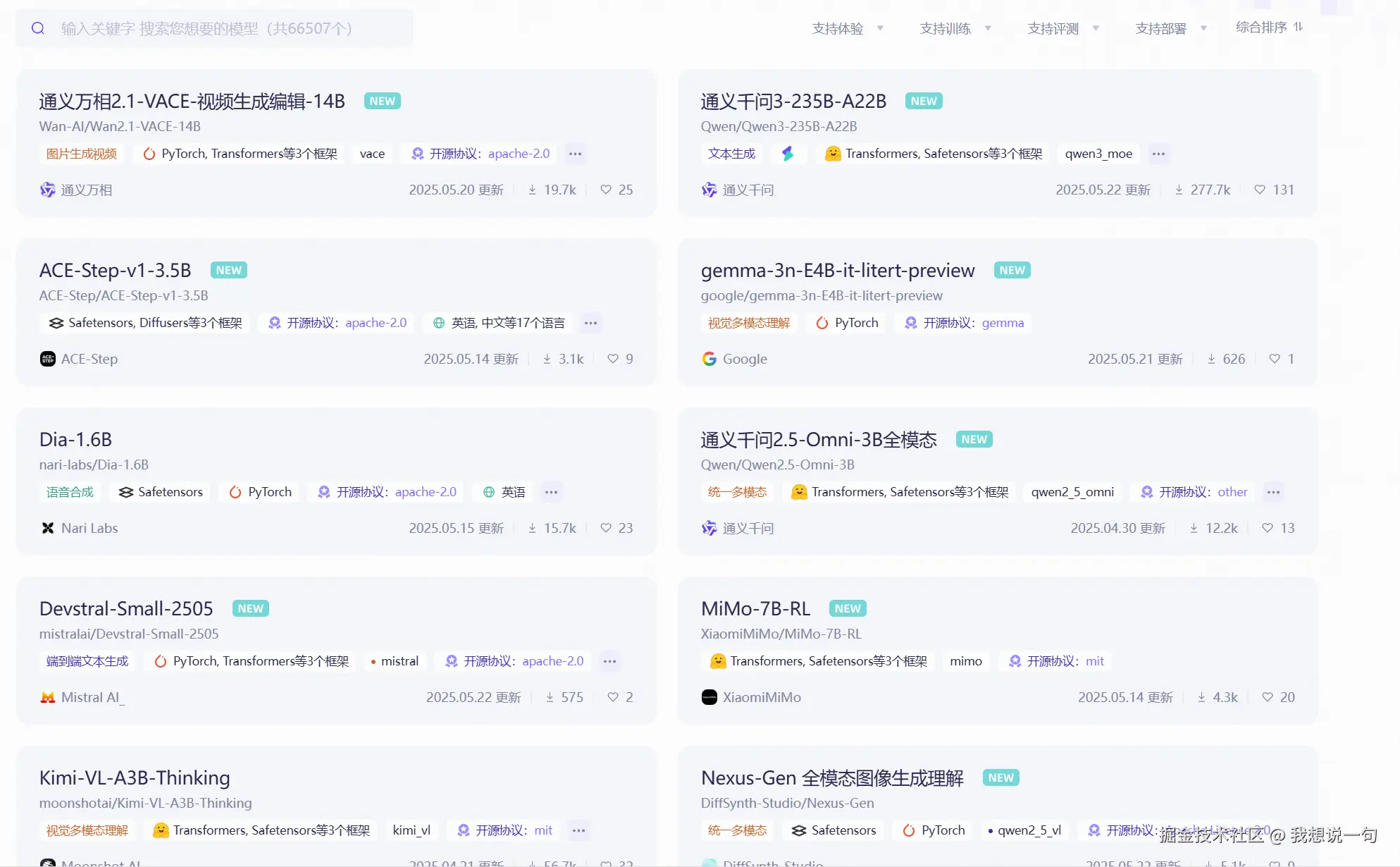Click the mimo tag on MiMo-7B-RL card
Image resolution: width=1400 pixels, height=867 pixels.
pyautogui.click(x=966, y=661)
